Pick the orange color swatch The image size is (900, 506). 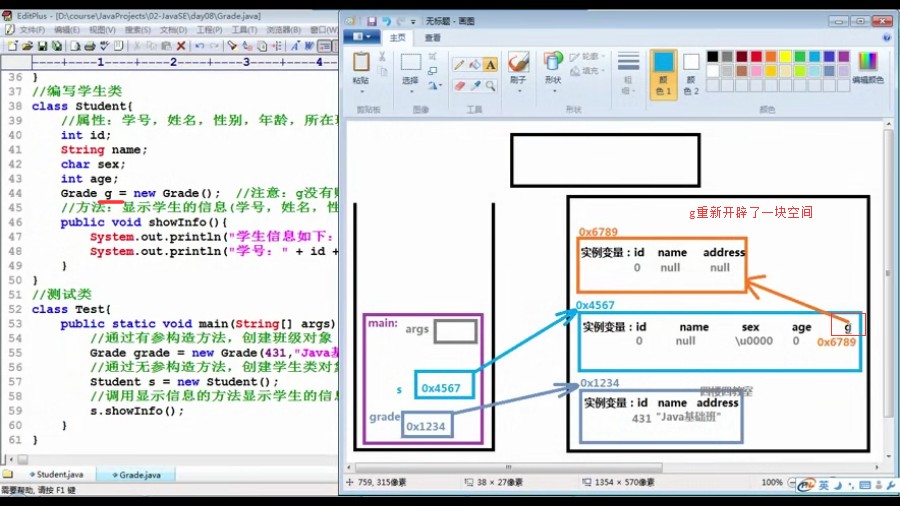click(771, 56)
